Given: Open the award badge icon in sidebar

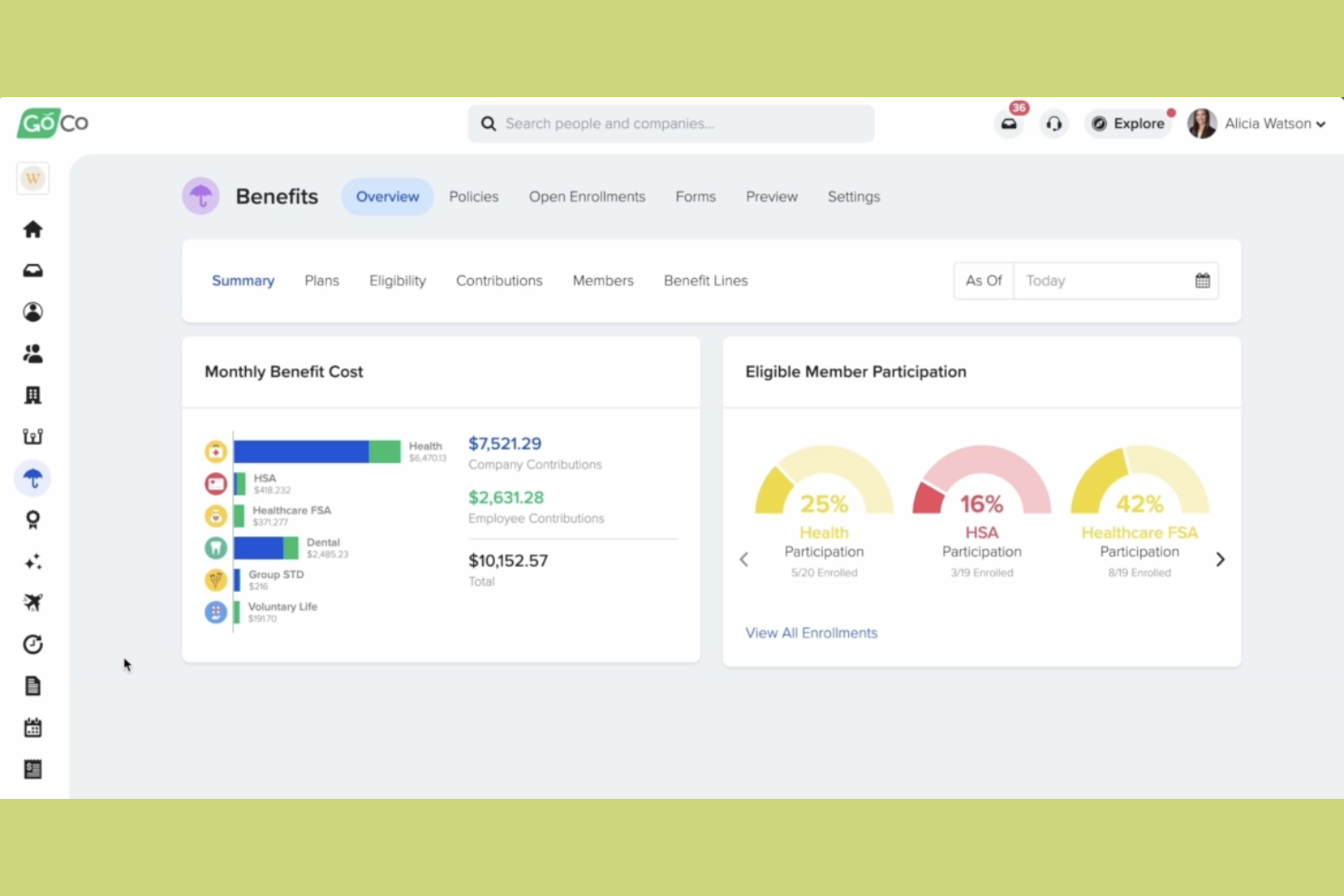Looking at the screenshot, I should point(33,519).
